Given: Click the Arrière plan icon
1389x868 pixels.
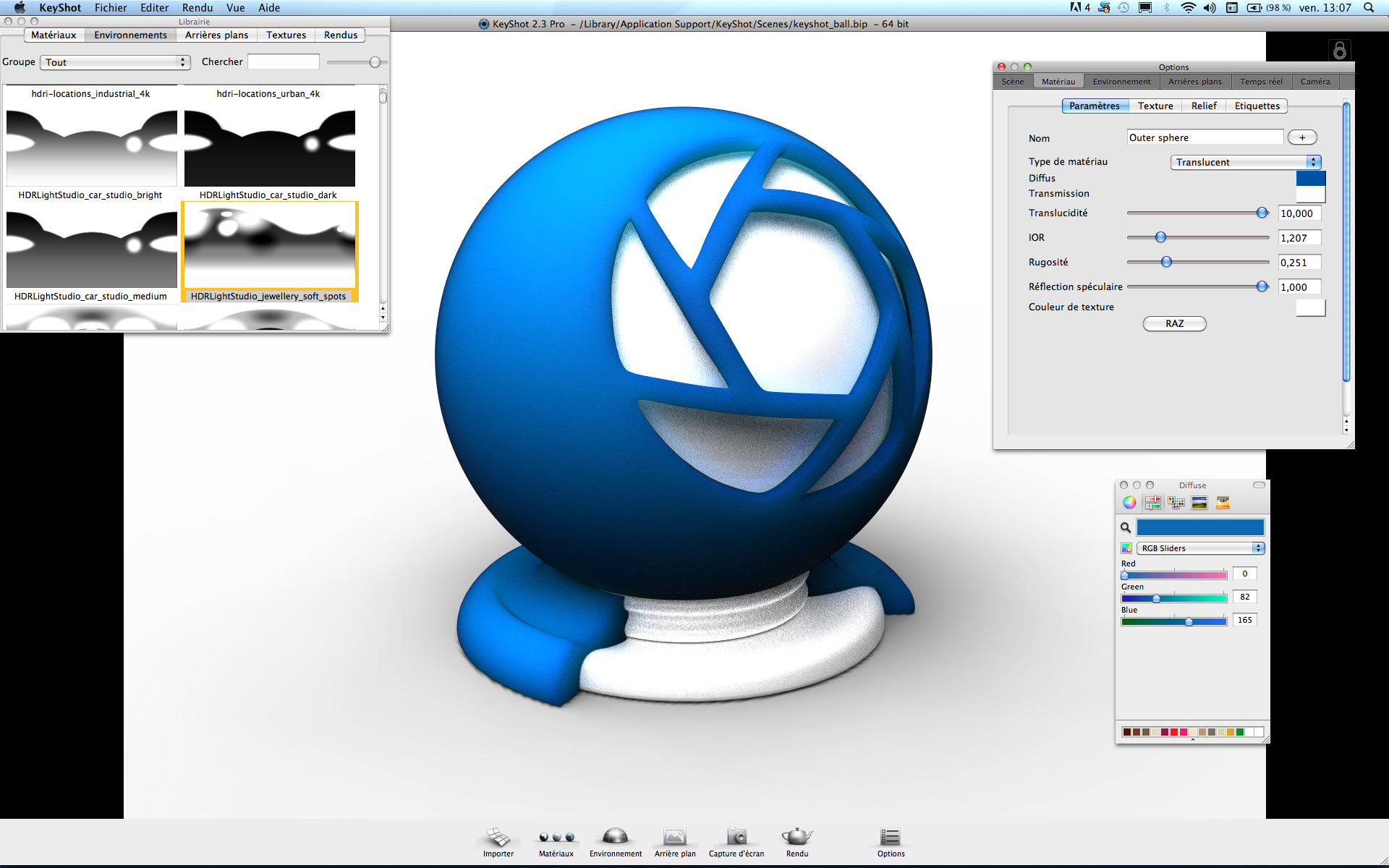Looking at the screenshot, I should (x=674, y=838).
